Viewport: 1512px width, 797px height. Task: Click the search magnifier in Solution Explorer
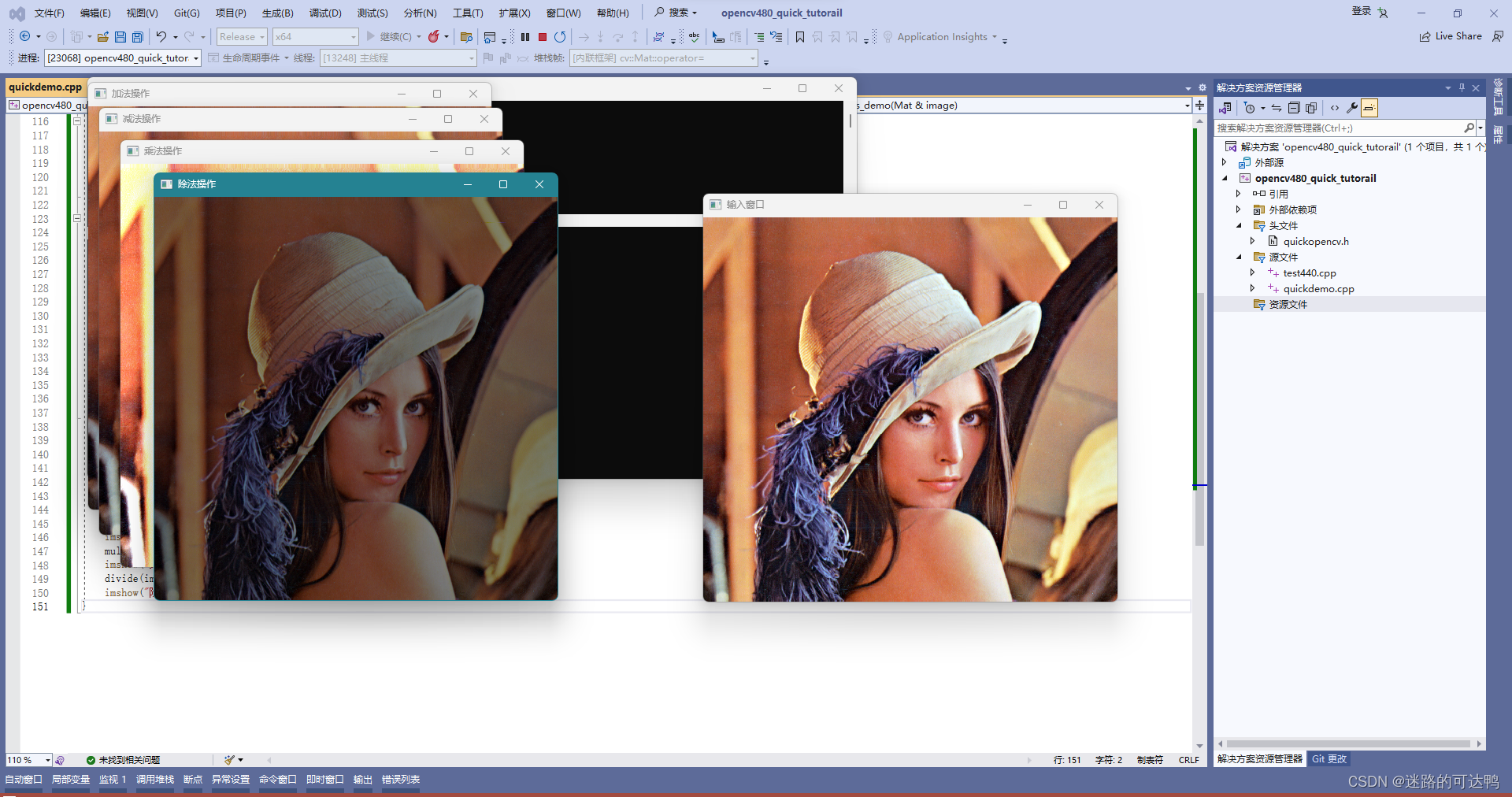tap(1469, 128)
